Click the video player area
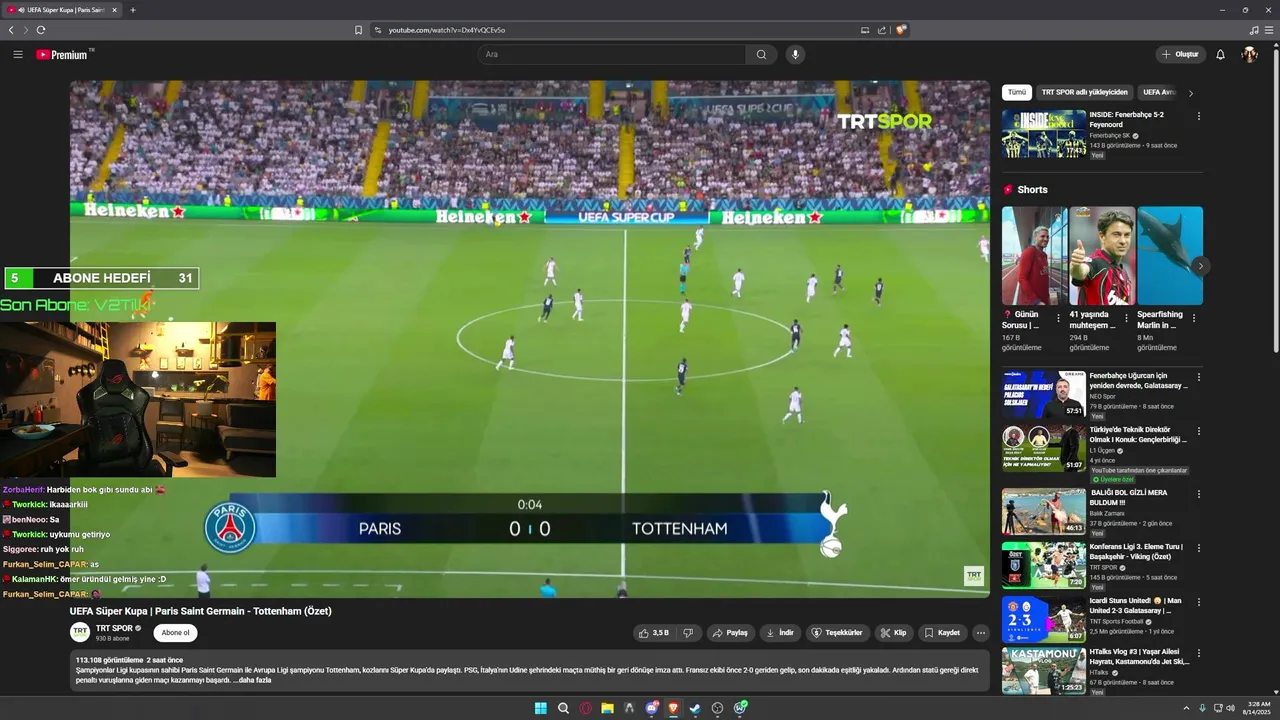The width and height of the screenshot is (1280, 720). point(530,339)
